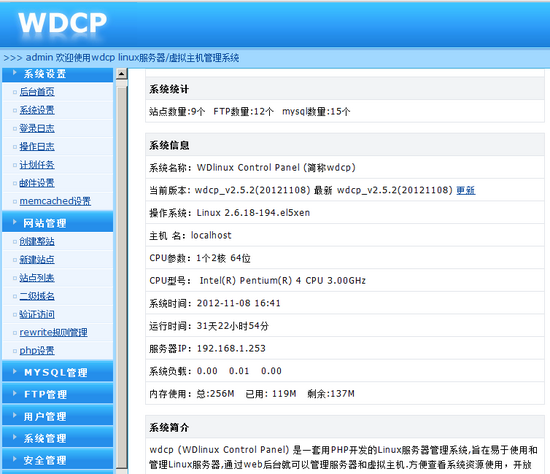Click the 更新 version update link

point(465,190)
